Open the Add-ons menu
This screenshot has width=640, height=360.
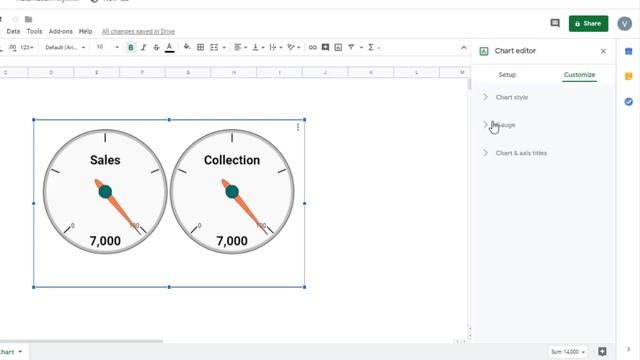(60, 31)
